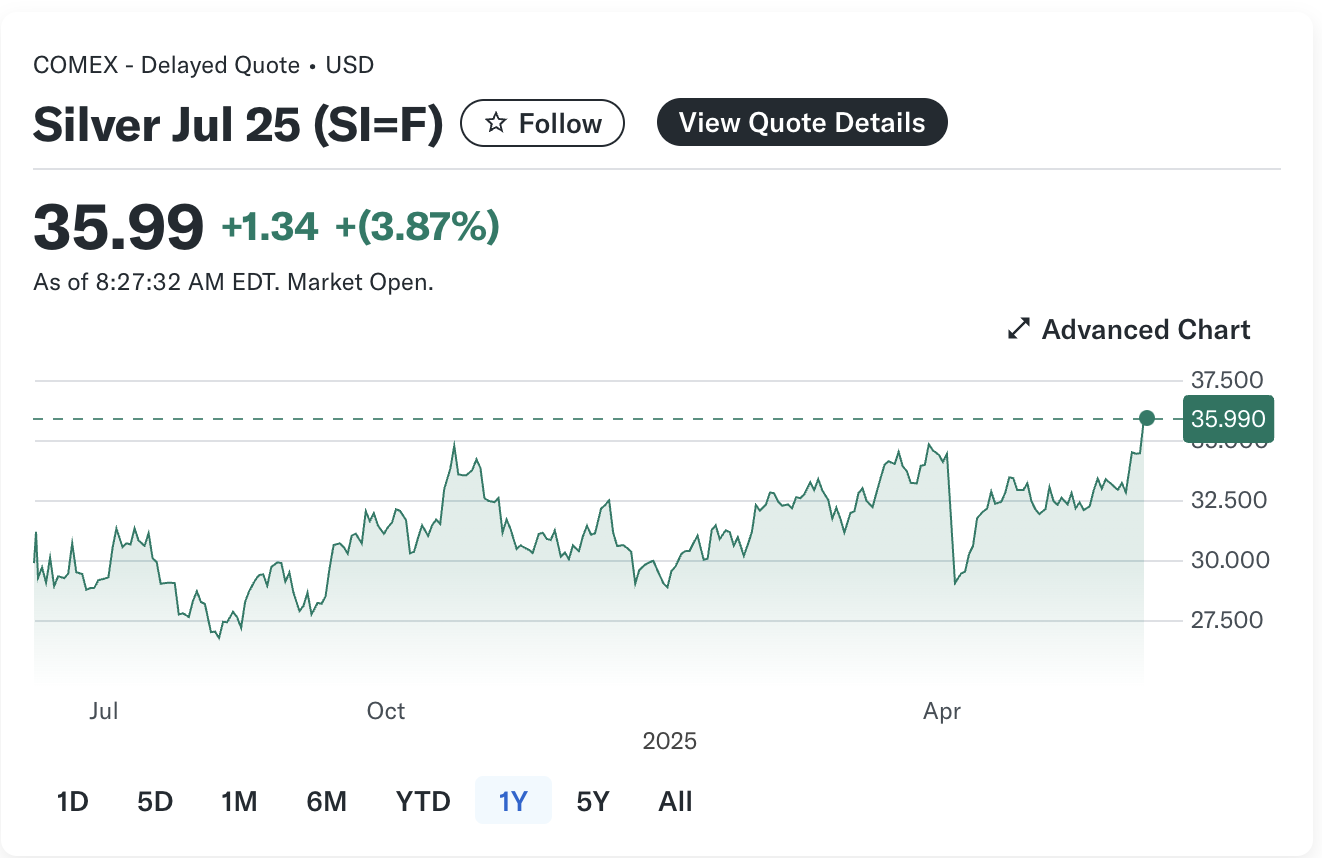Select the 5D time range
Screen dimensions: 1322x858
(155, 801)
